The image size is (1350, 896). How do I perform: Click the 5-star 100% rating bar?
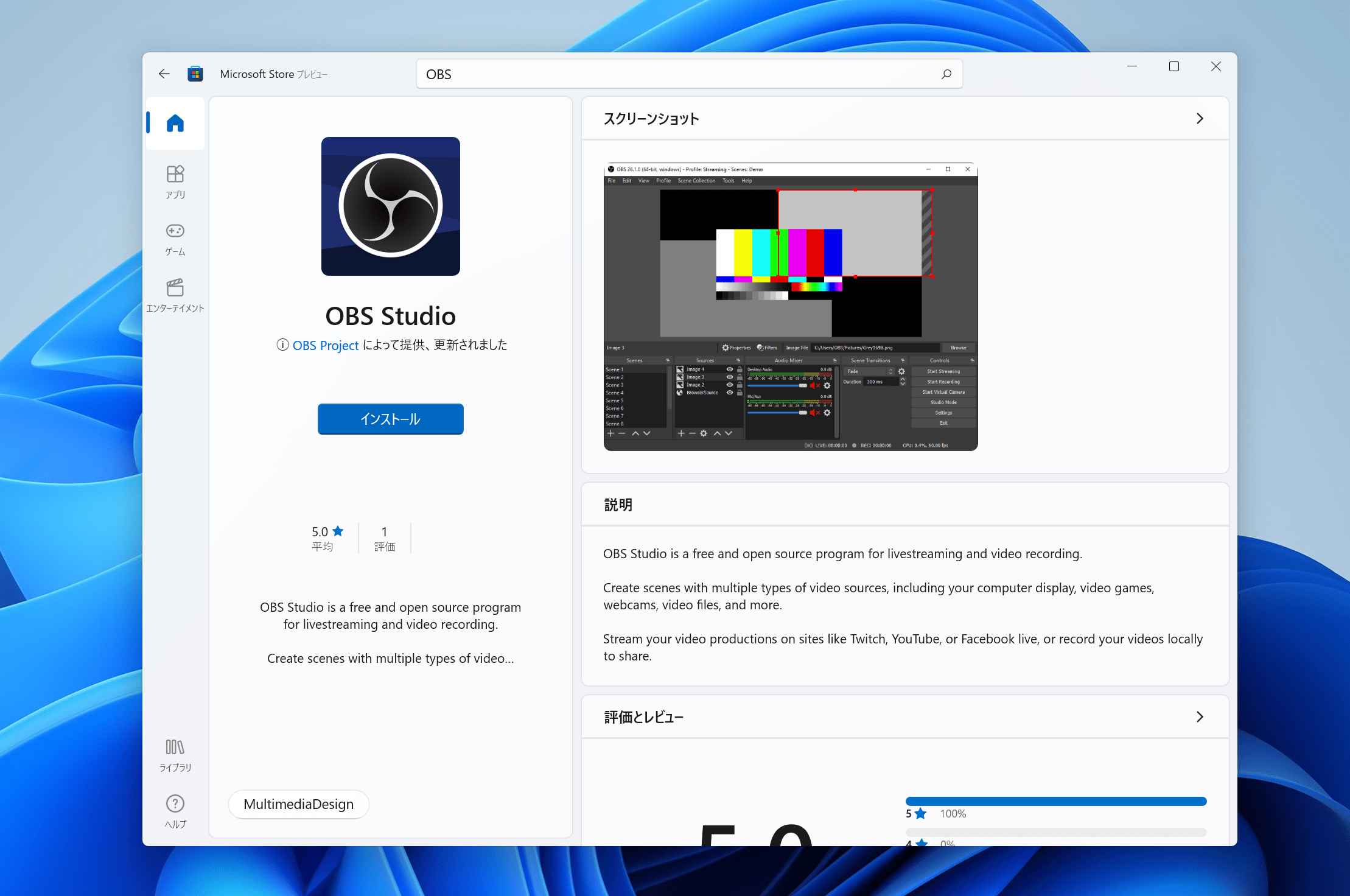[1056, 801]
